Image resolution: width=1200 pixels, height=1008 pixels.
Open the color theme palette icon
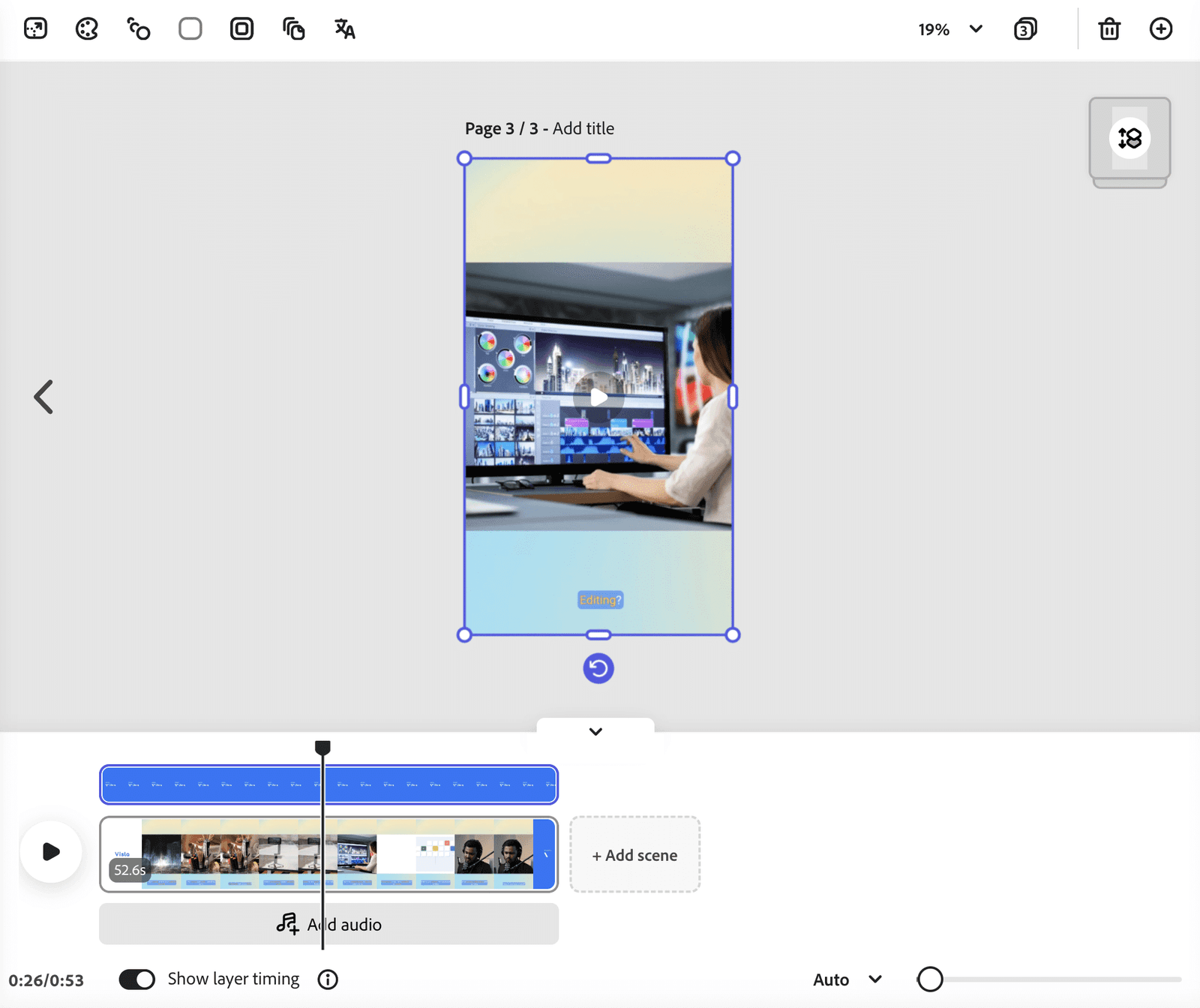87,29
